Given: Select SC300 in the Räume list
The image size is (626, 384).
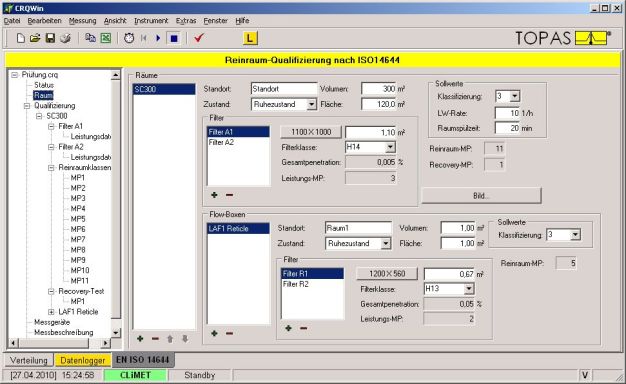Looking at the screenshot, I should (164, 89).
